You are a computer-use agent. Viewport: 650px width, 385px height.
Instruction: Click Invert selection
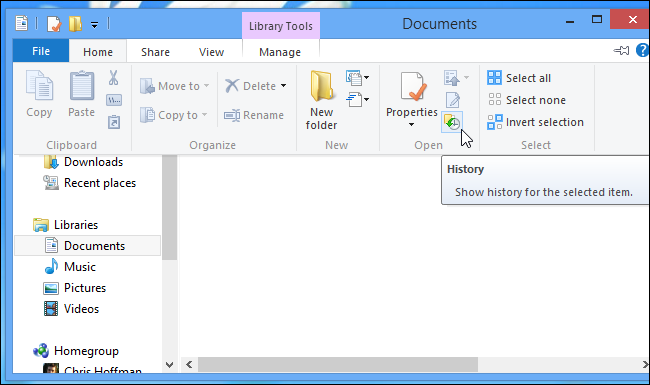click(x=536, y=122)
